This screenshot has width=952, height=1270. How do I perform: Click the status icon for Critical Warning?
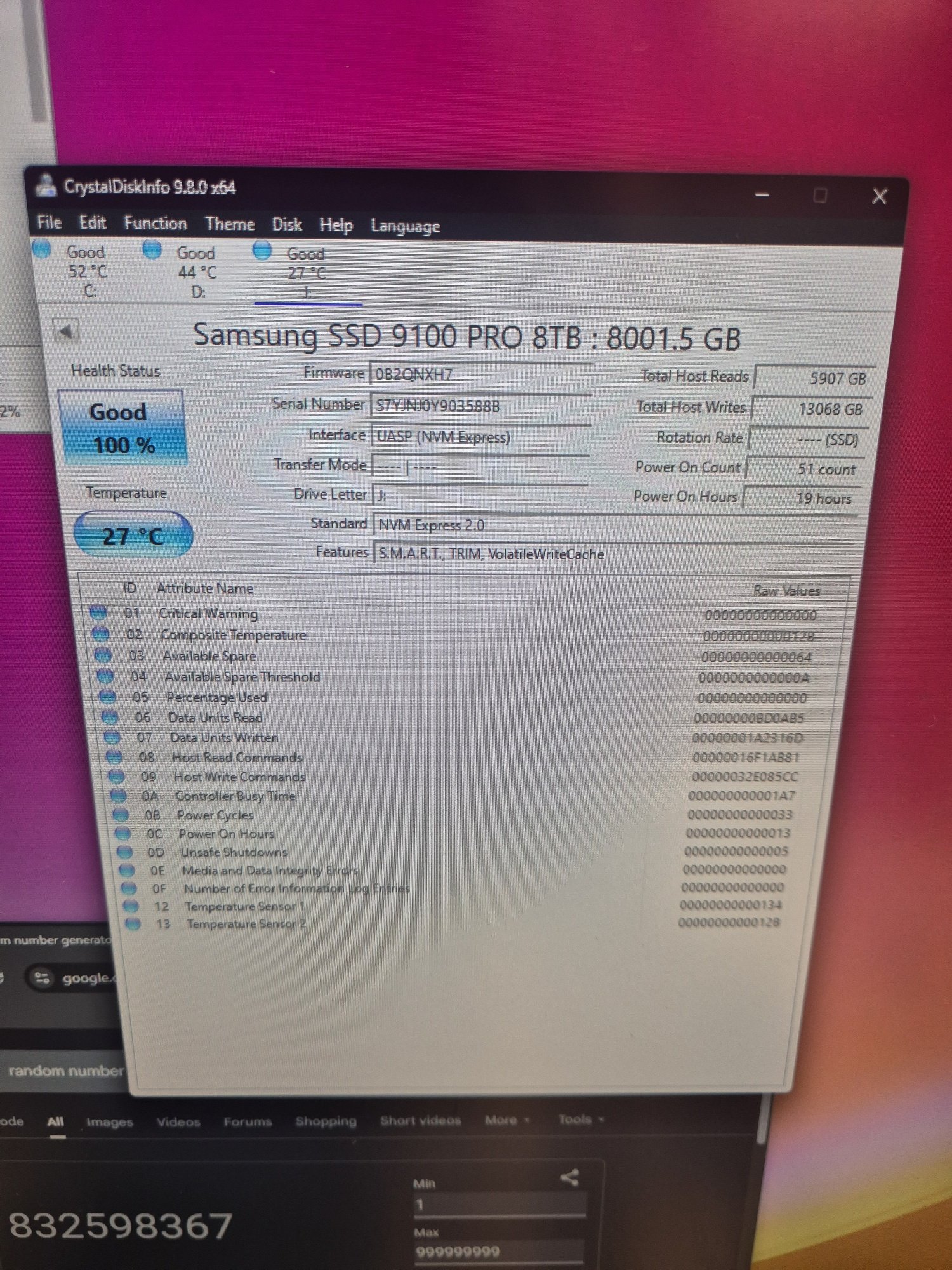[x=98, y=613]
